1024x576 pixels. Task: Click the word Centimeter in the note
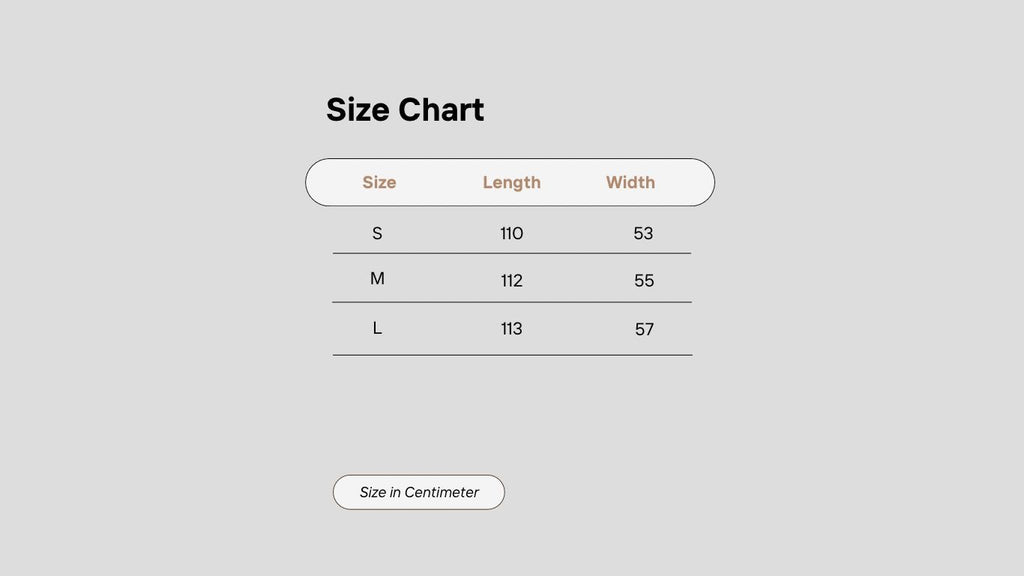pos(441,492)
